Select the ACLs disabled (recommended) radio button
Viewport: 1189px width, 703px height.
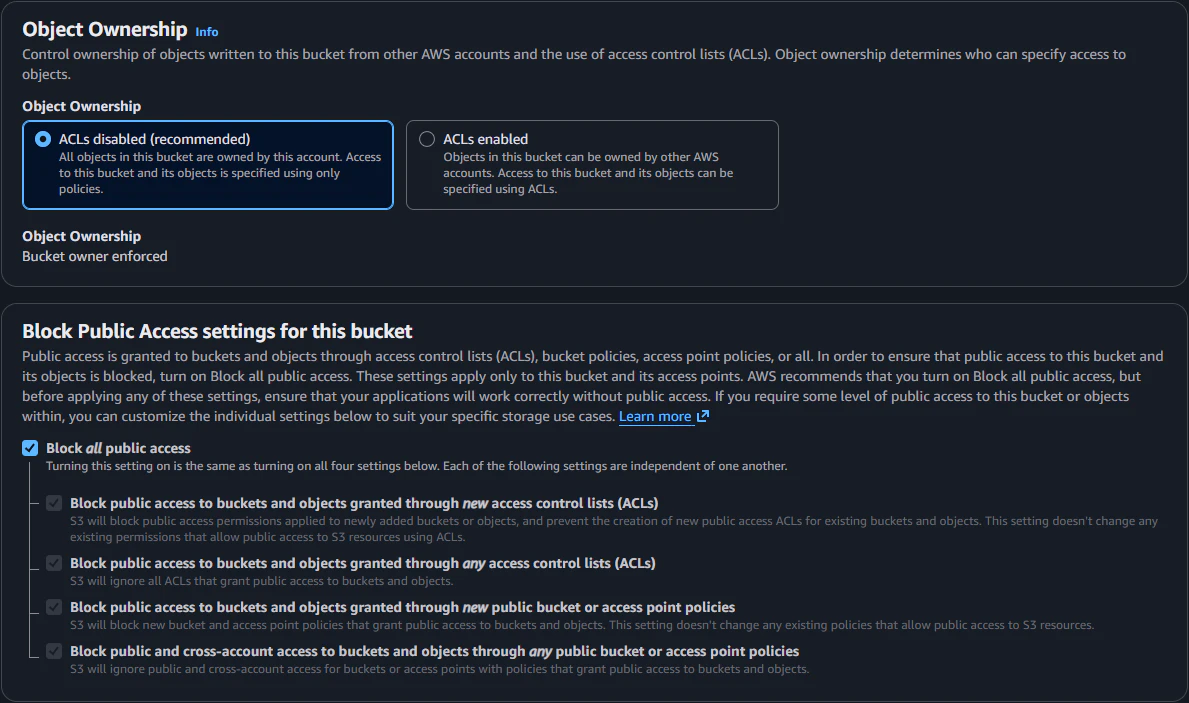coord(43,140)
